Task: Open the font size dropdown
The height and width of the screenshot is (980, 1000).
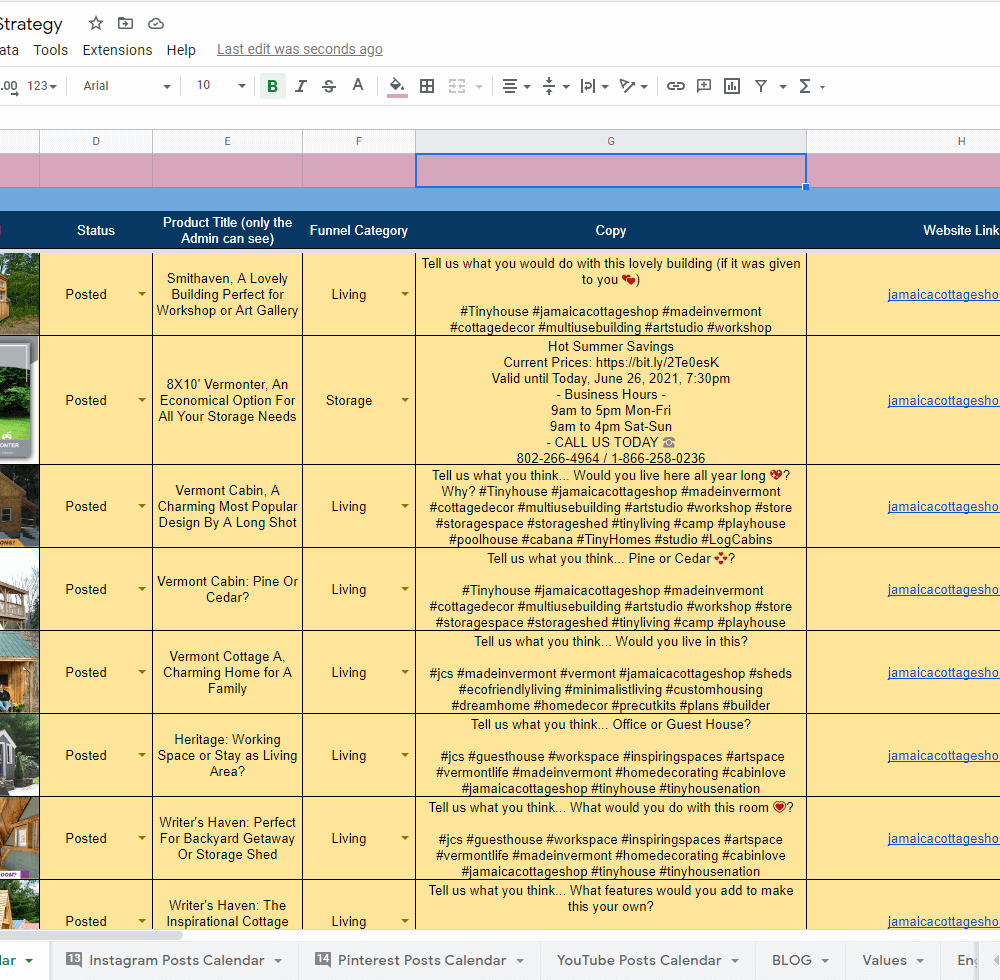Action: (220, 86)
